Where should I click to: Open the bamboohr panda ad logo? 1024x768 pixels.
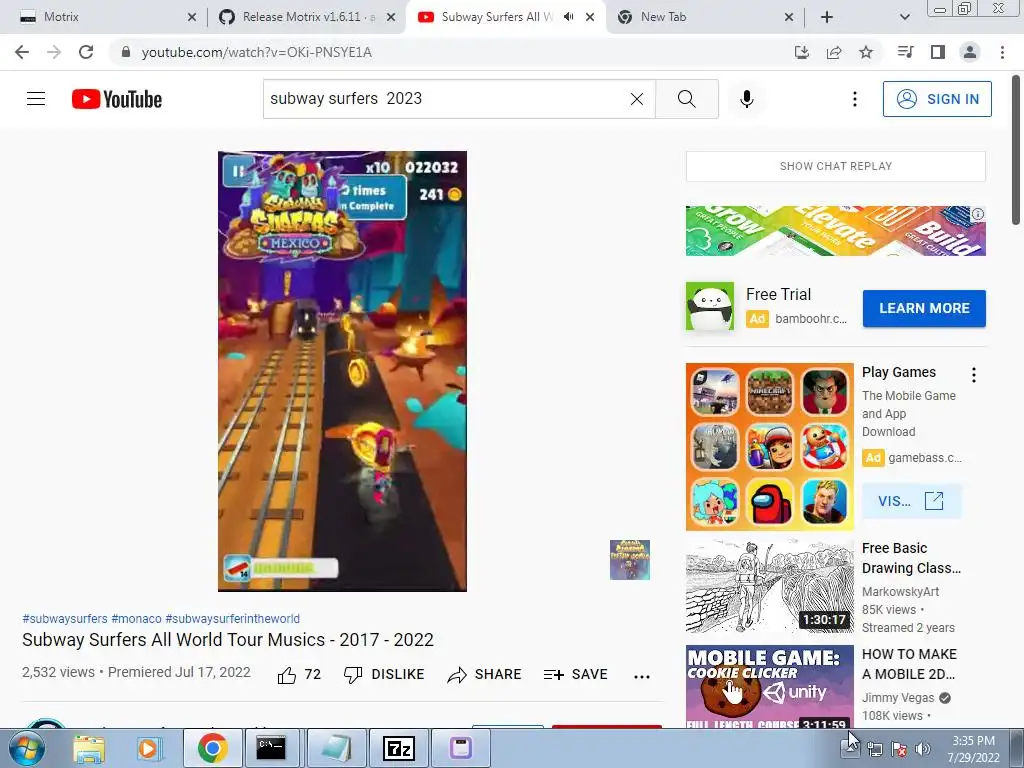710,306
